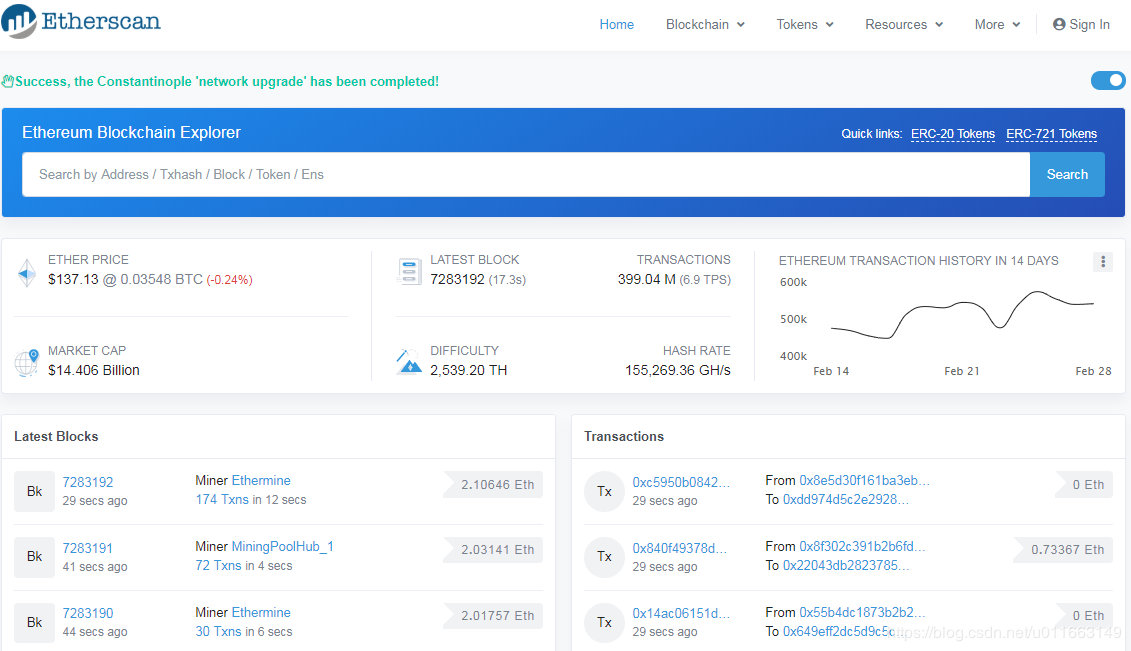
Task: Click the 2.03141 Eth reward badge
Action: pyautogui.click(x=493, y=549)
